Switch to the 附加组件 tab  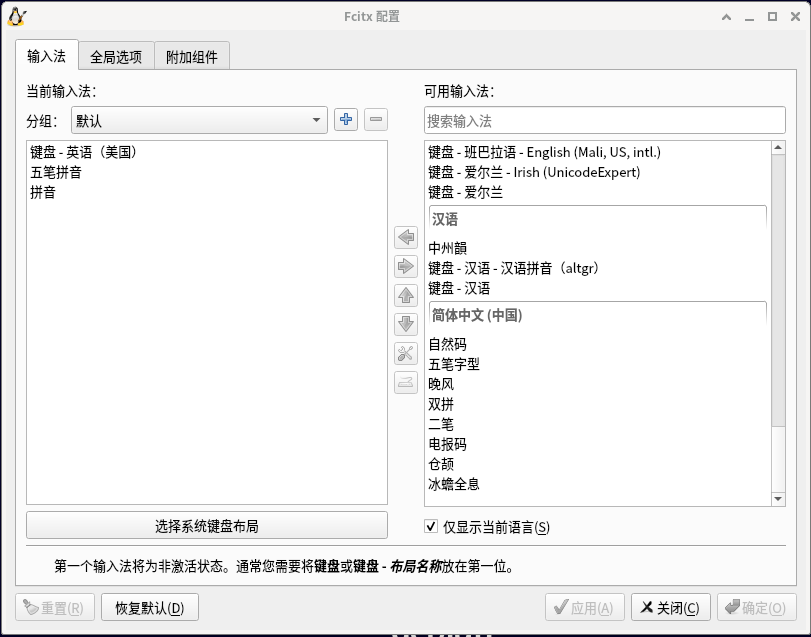pos(192,57)
